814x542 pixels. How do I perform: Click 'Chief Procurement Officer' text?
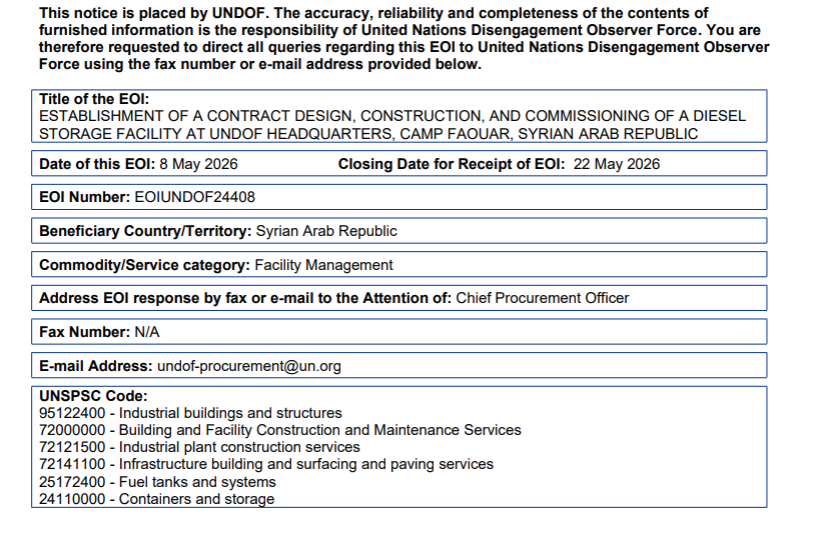[542, 298]
